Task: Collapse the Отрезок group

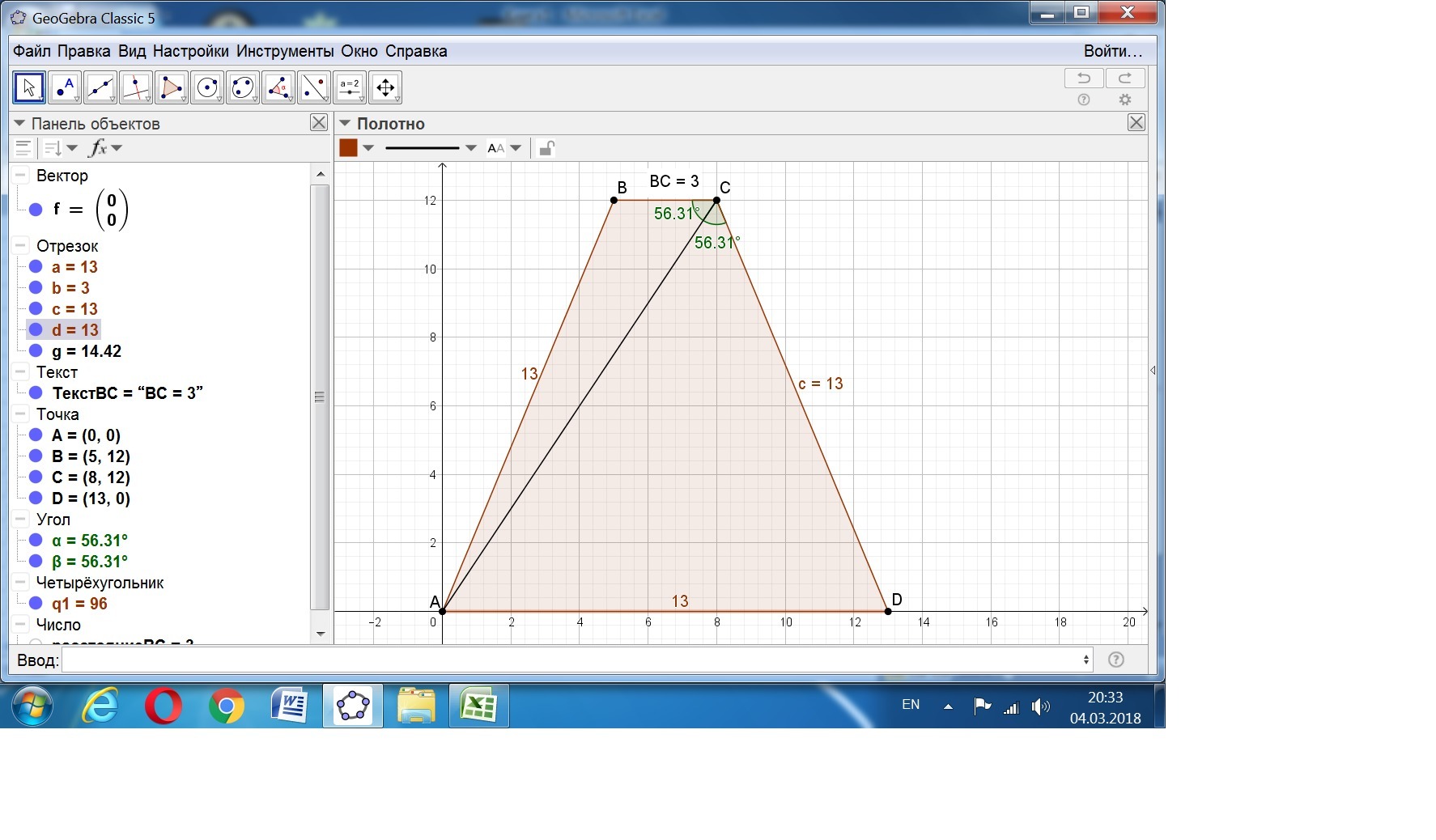Action: click(21, 246)
